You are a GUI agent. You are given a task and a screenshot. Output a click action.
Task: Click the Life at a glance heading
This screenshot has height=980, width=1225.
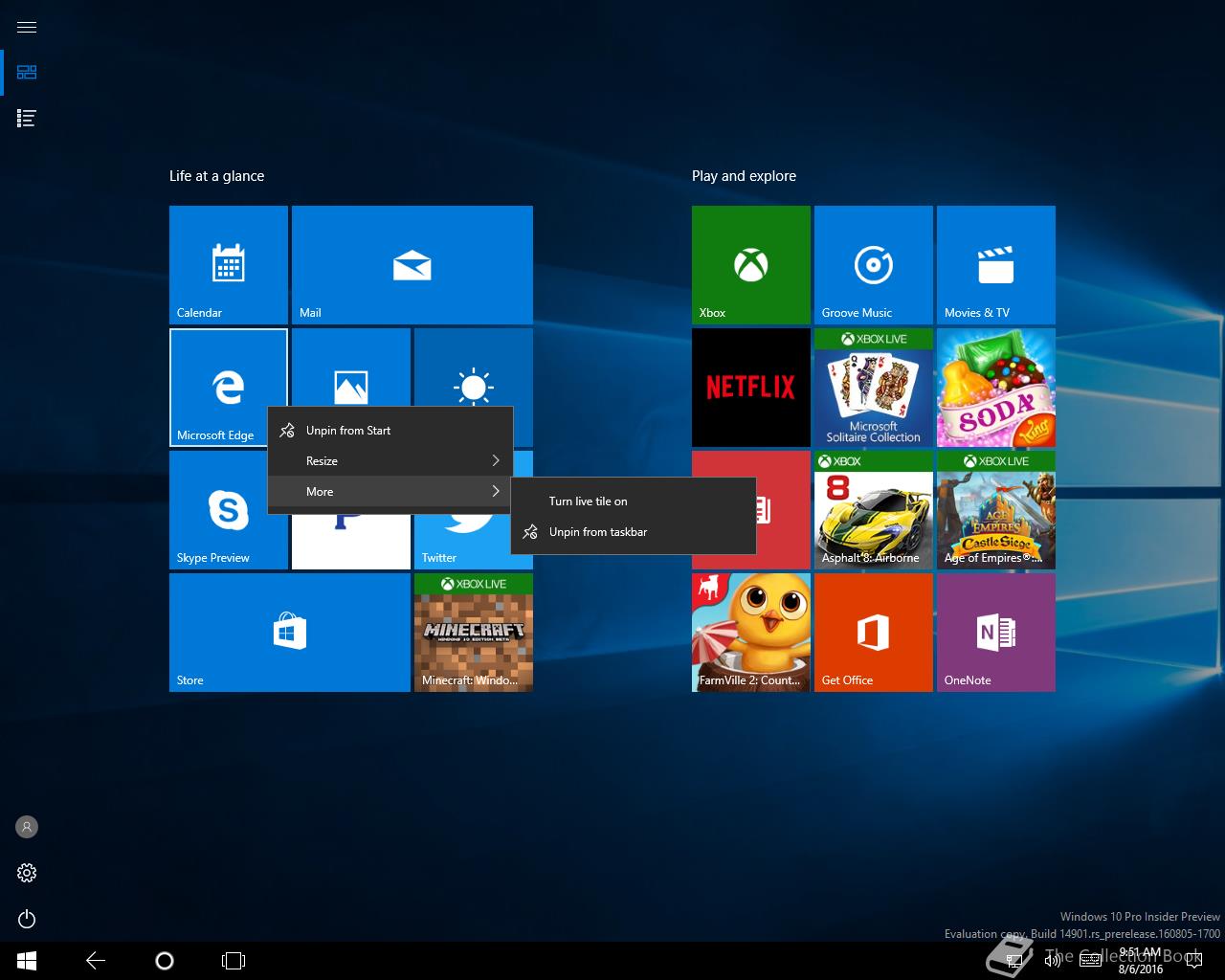[x=217, y=176]
